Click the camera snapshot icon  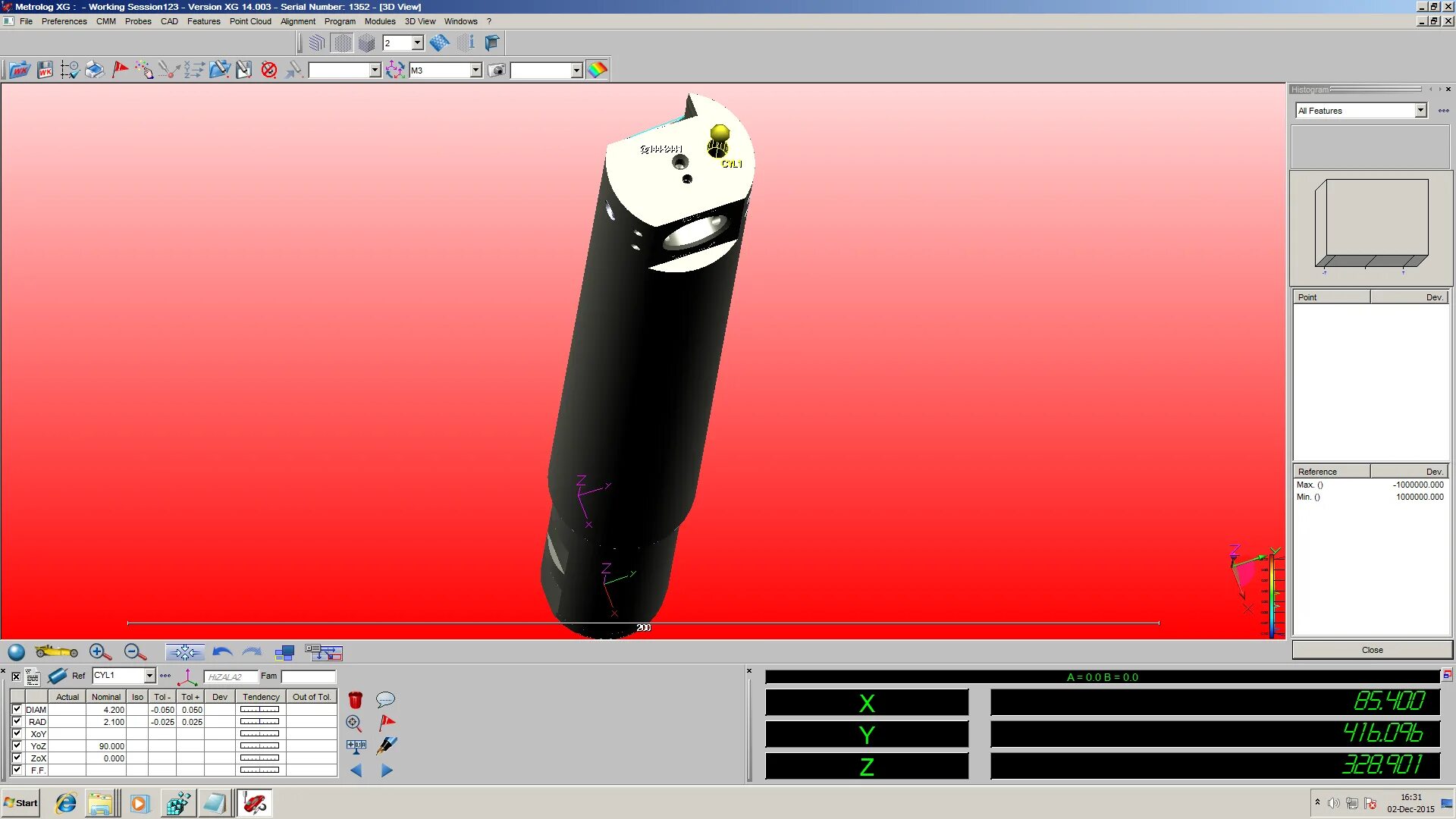pos(497,70)
